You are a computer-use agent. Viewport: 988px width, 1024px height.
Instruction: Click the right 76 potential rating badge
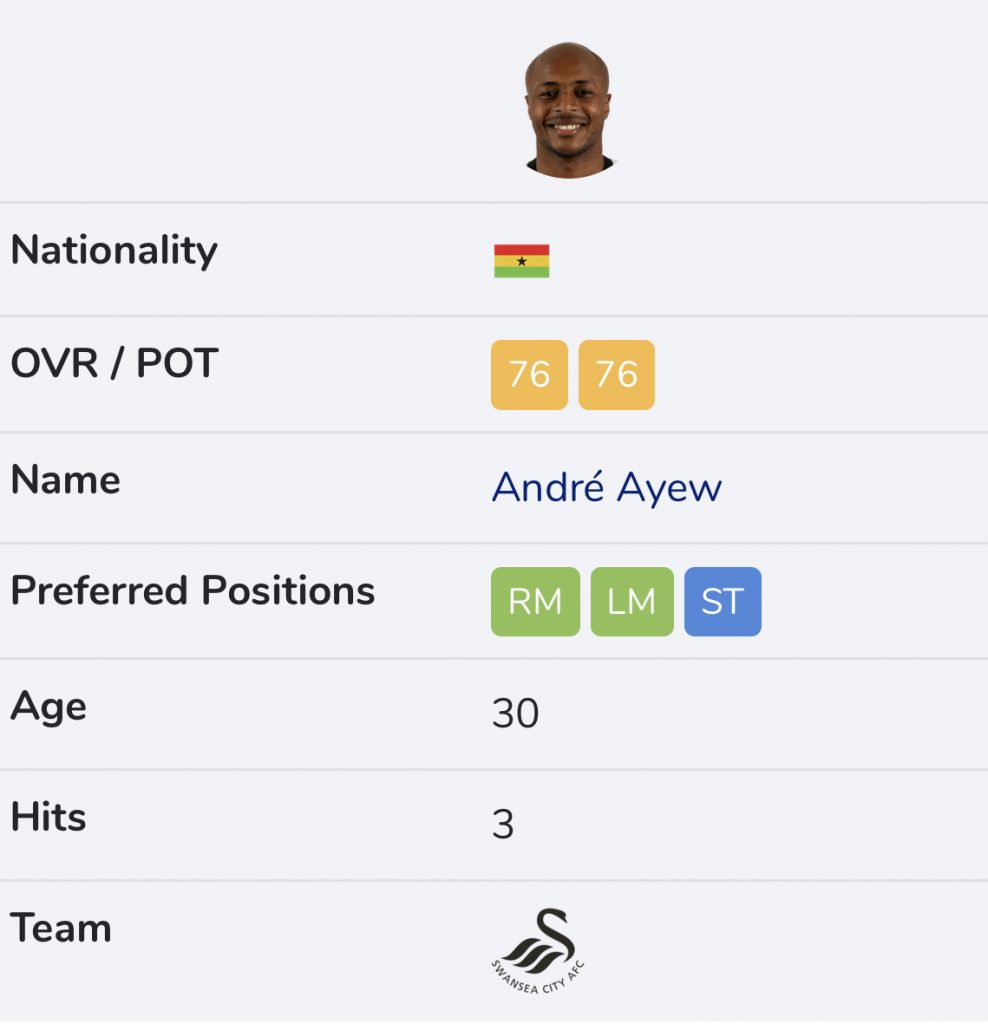616,375
